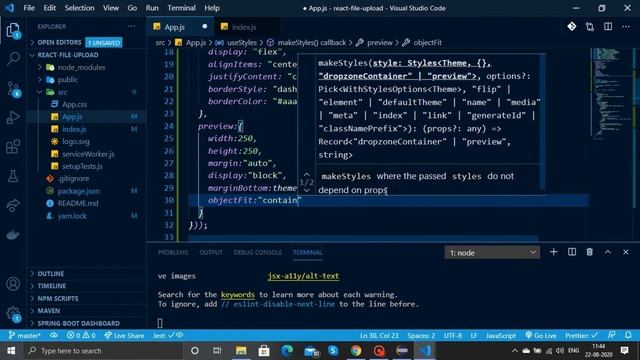This screenshot has width=640, height=360.
Task: Click Live Share in status bar
Action: 124,336
